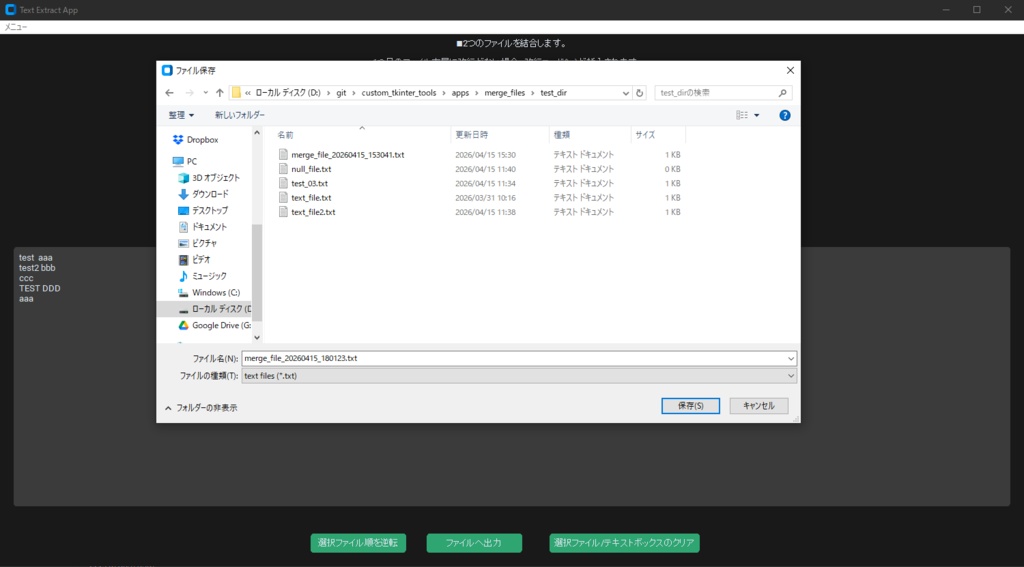Click the view mode icon
The width and height of the screenshot is (1024, 567).
[742, 115]
